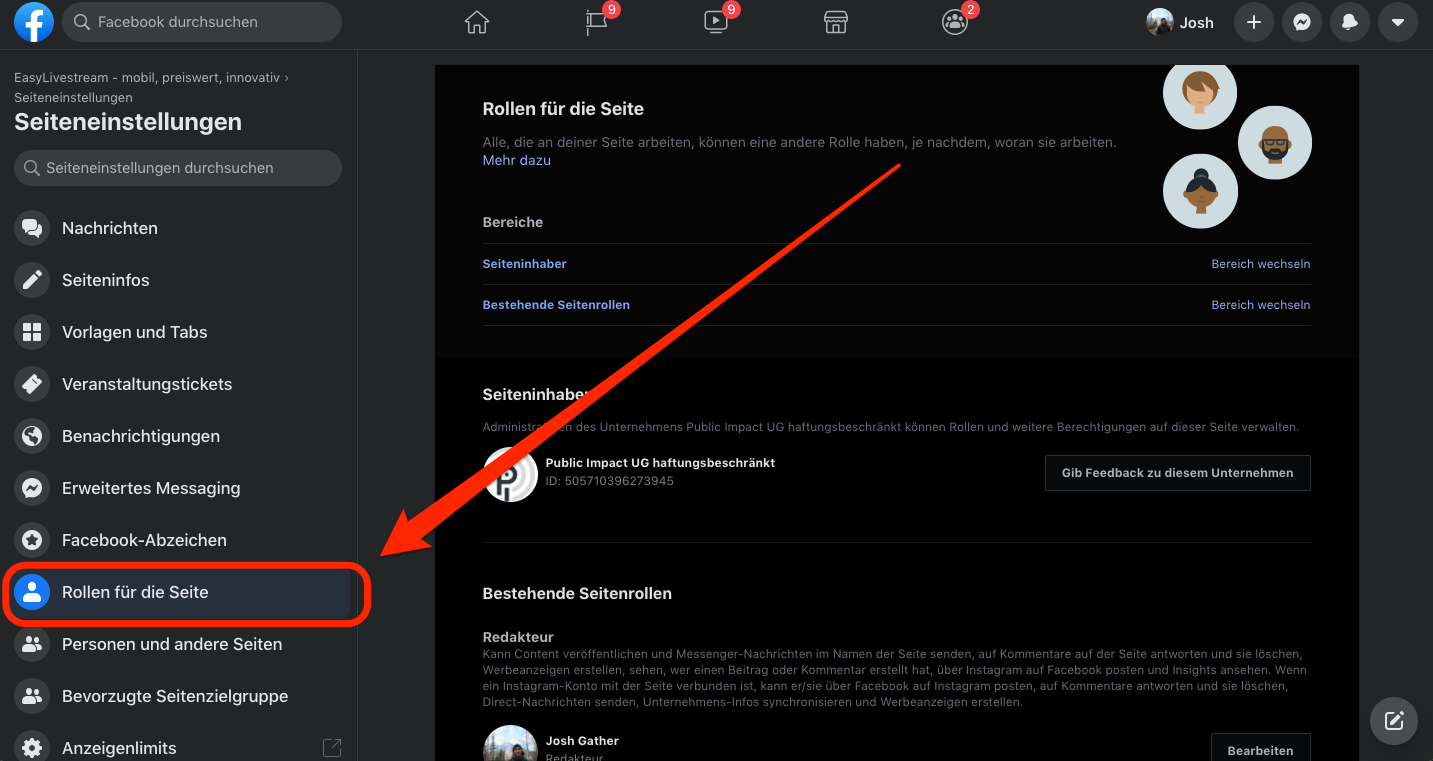Open the Home feed icon
The width and height of the screenshot is (1433, 761).
tap(477, 22)
